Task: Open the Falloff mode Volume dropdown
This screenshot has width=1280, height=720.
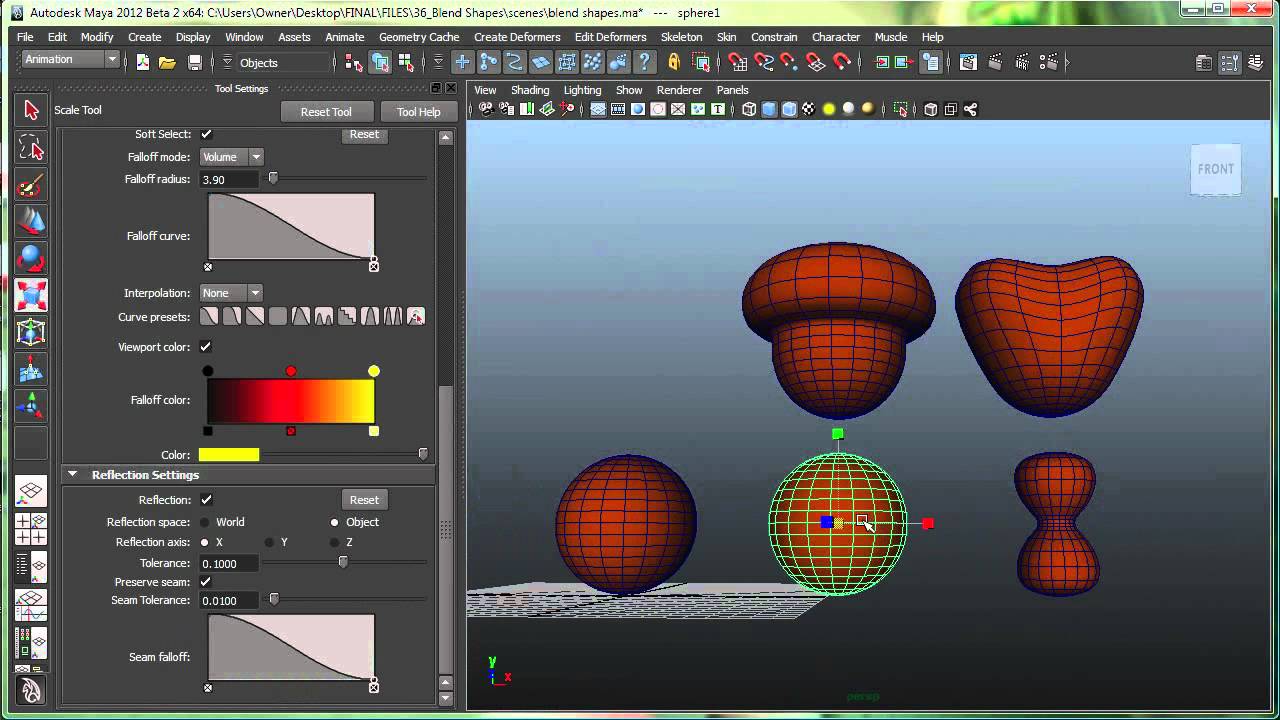Action: pos(231,157)
